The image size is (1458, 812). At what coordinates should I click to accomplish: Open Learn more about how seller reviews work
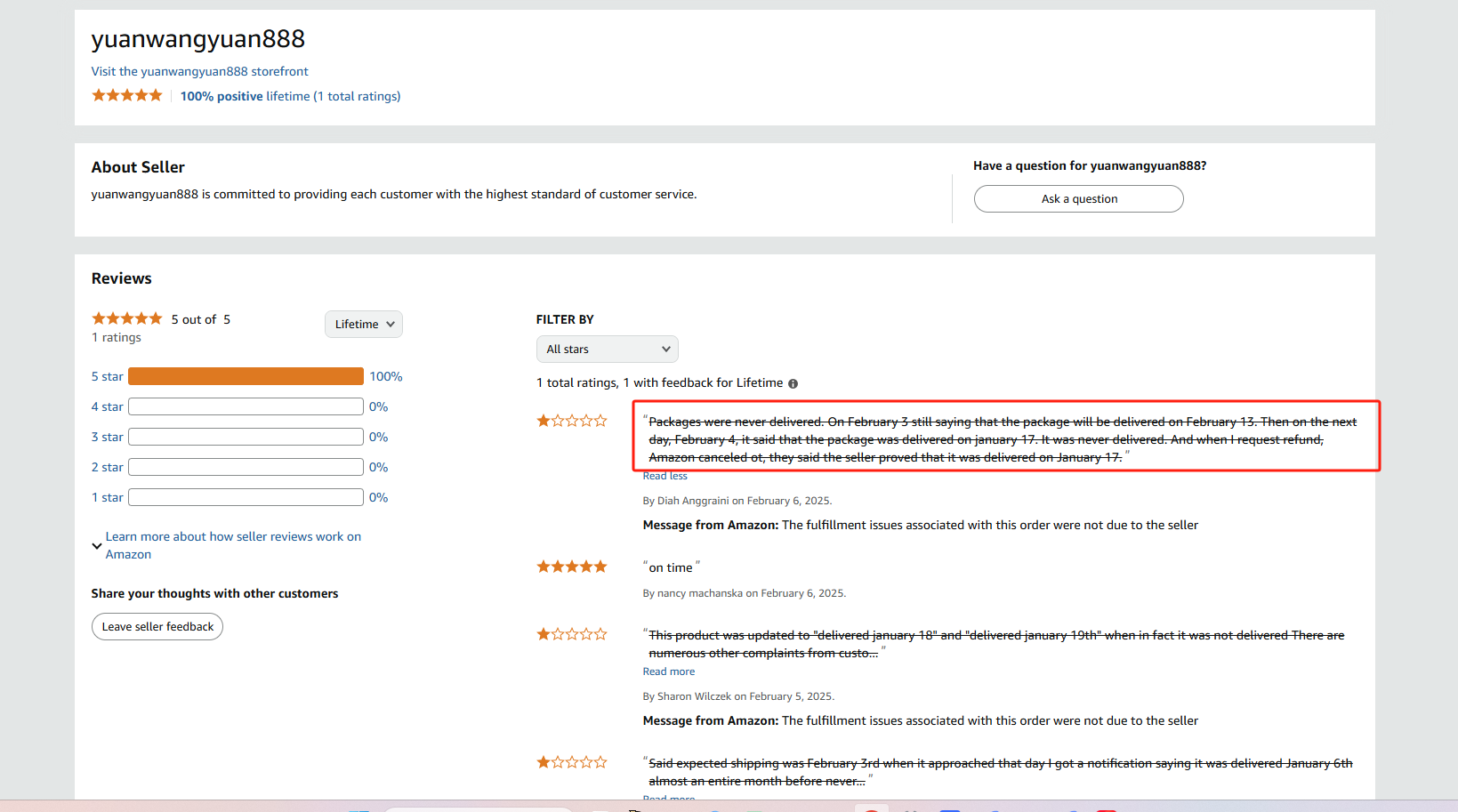[233, 545]
